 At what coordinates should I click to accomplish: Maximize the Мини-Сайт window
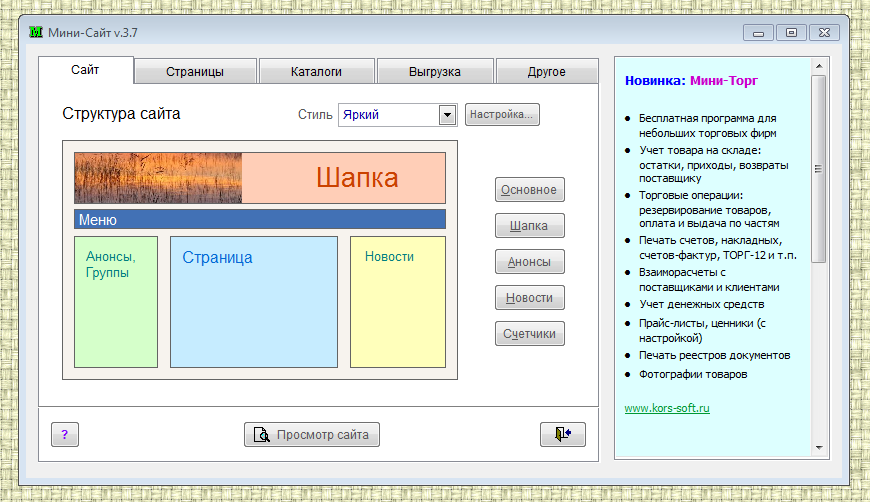791,33
